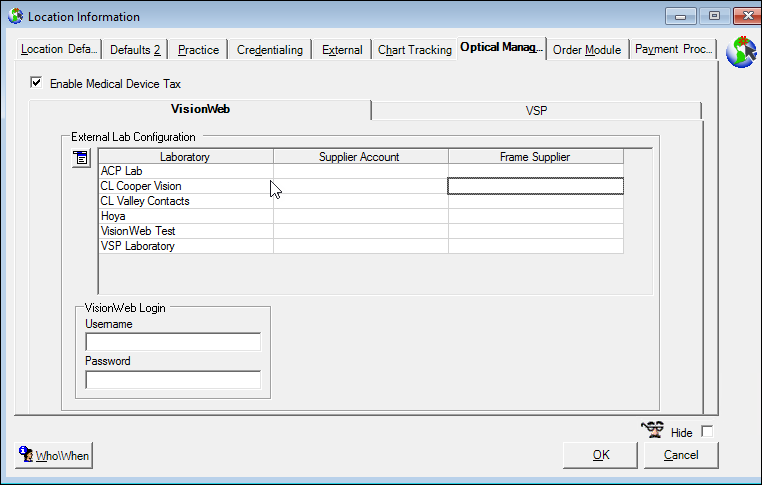
Task: Switch to Chart Tracking tab
Action: 415,50
